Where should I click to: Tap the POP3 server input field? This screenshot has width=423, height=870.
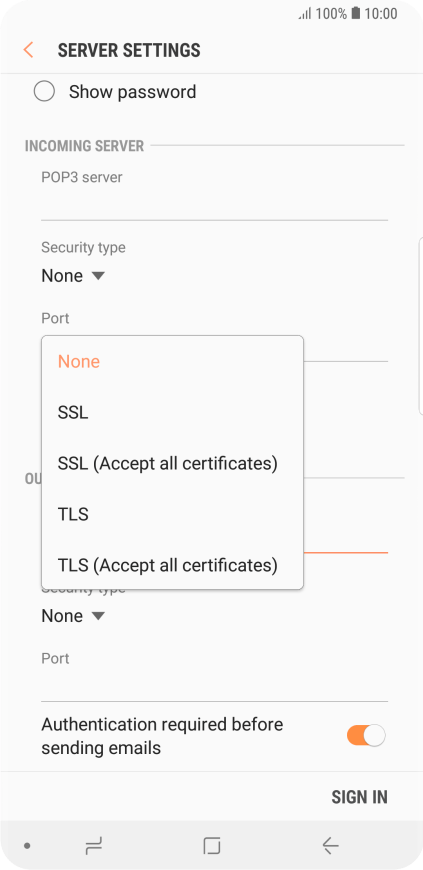(x=214, y=204)
